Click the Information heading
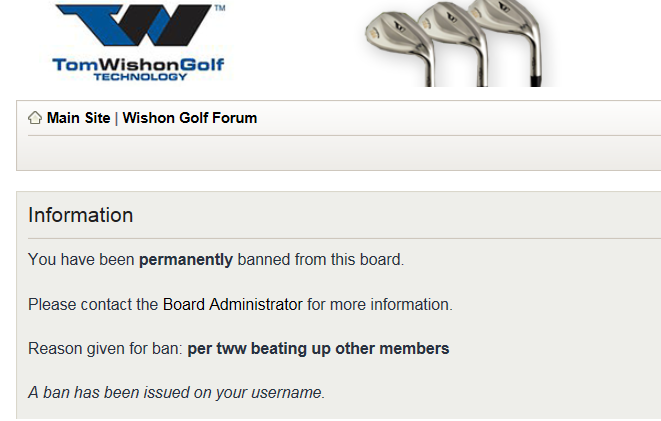The image size is (661, 421). pyautogui.click(x=80, y=215)
